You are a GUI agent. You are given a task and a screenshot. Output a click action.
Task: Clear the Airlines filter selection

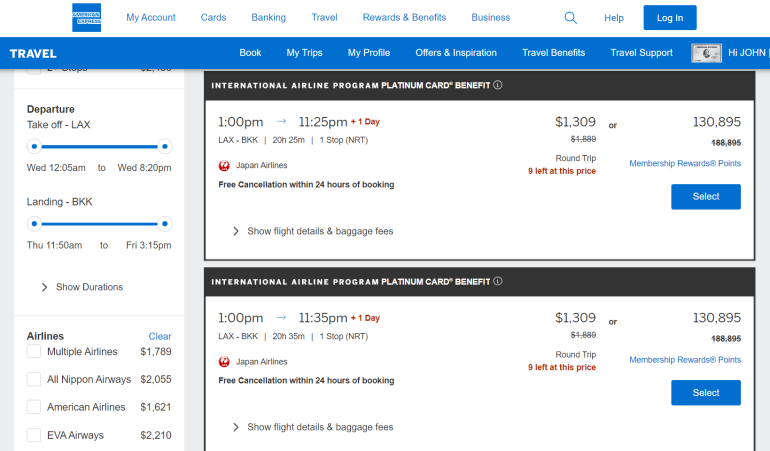pyautogui.click(x=160, y=337)
